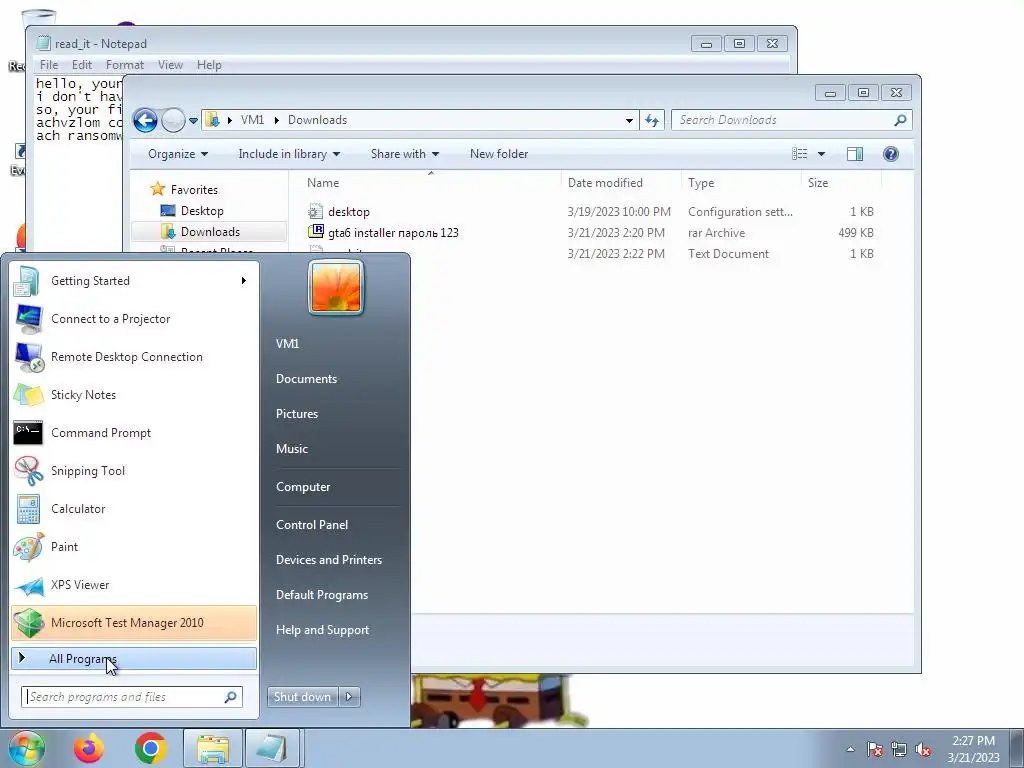The image size is (1024, 768).
Task: Refresh the Downloads folder view
Action: click(x=652, y=120)
